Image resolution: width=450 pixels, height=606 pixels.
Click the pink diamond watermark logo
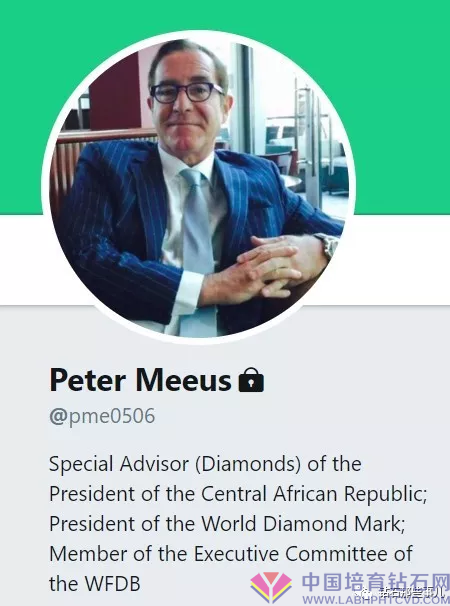(271, 587)
